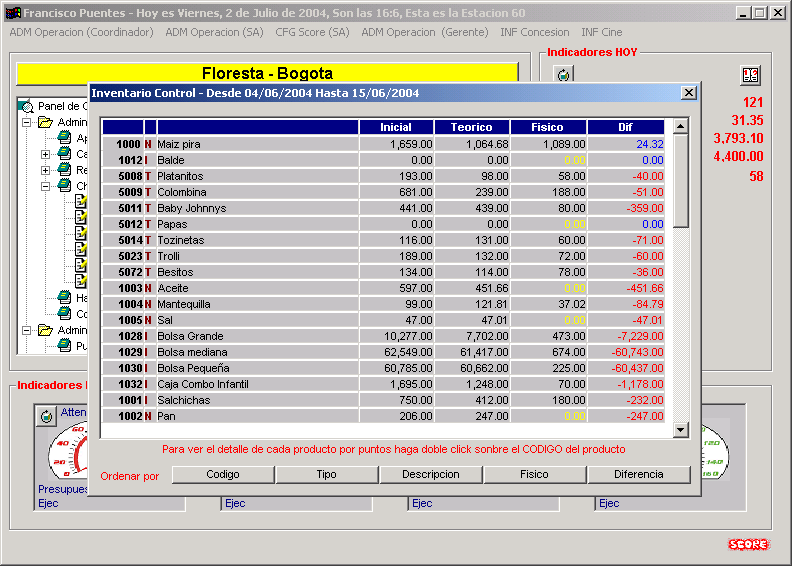792x566 pixels.
Task: Collapse the Ch tree node
Action: tap(45, 186)
